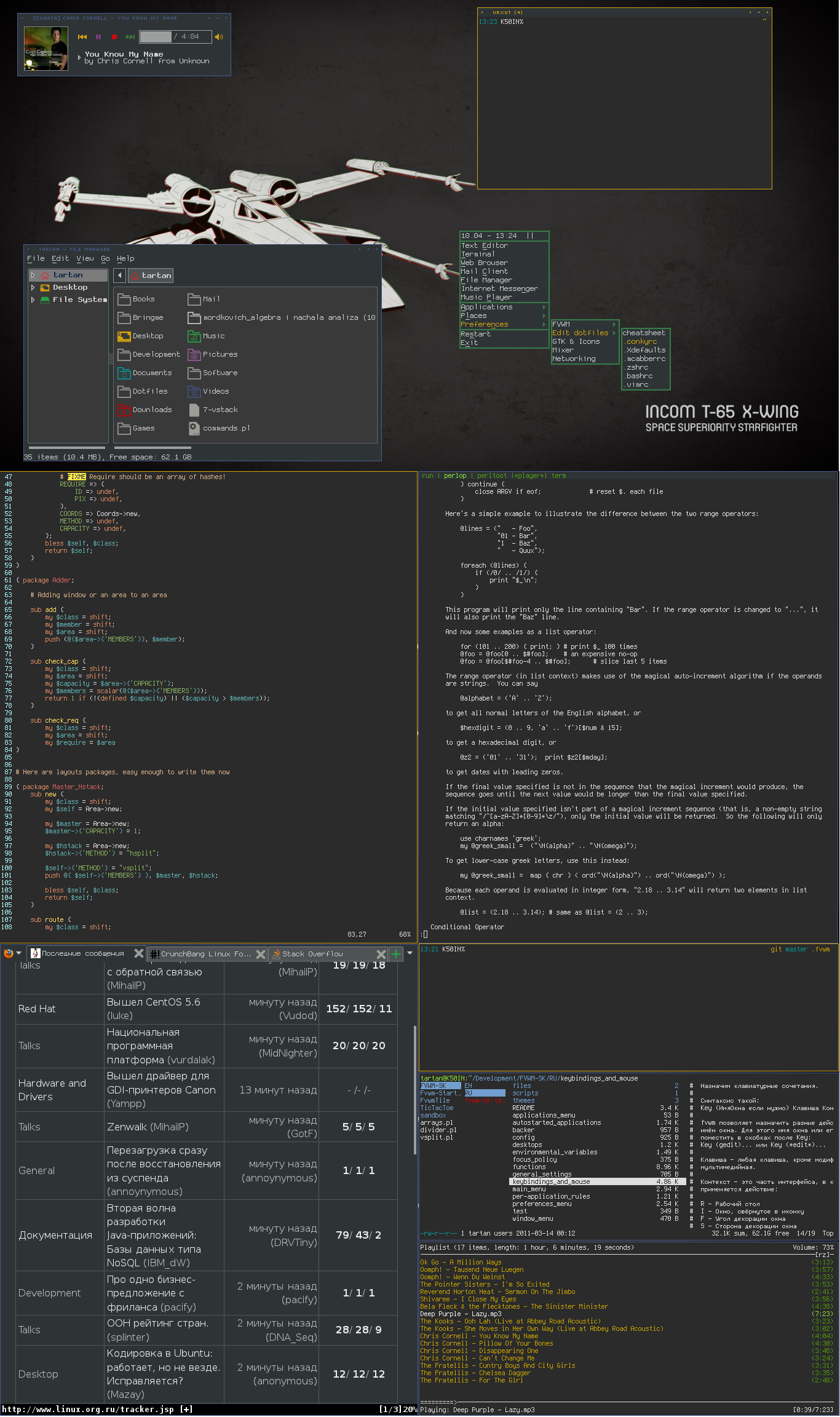
Task: Click the Sonata song progress bar
Action: [175, 37]
